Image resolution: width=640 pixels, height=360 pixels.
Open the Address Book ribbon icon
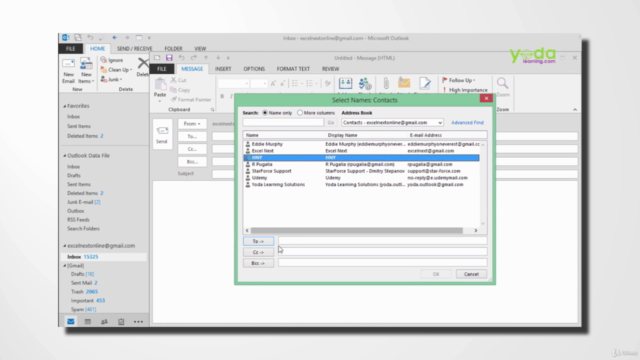click(x=345, y=84)
